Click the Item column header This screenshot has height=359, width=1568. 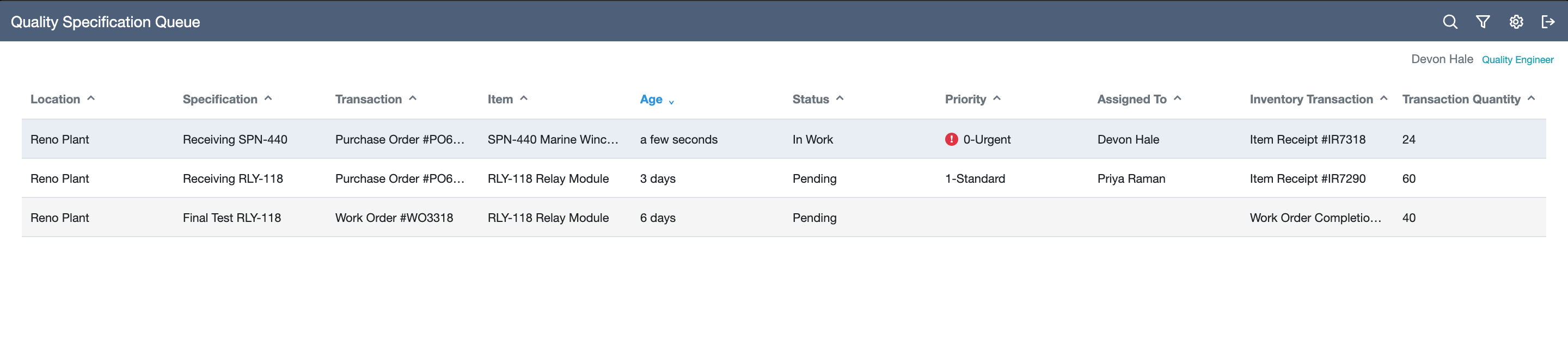pyautogui.click(x=500, y=99)
